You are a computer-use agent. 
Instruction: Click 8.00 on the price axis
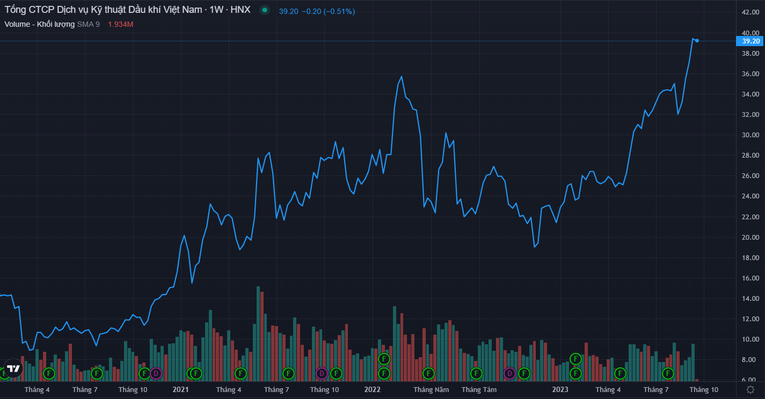click(x=750, y=359)
